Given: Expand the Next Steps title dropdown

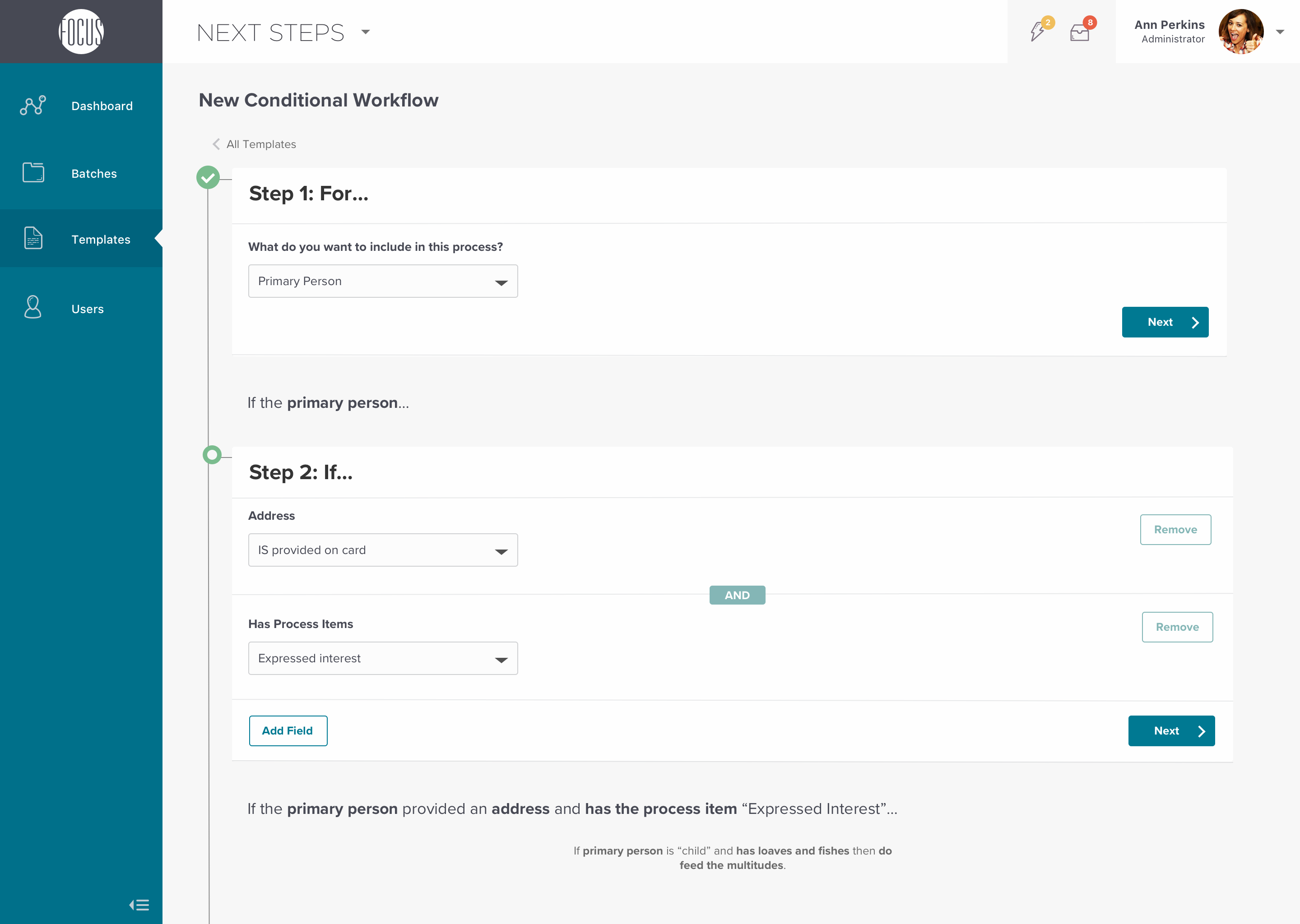Looking at the screenshot, I should point(366,32).
